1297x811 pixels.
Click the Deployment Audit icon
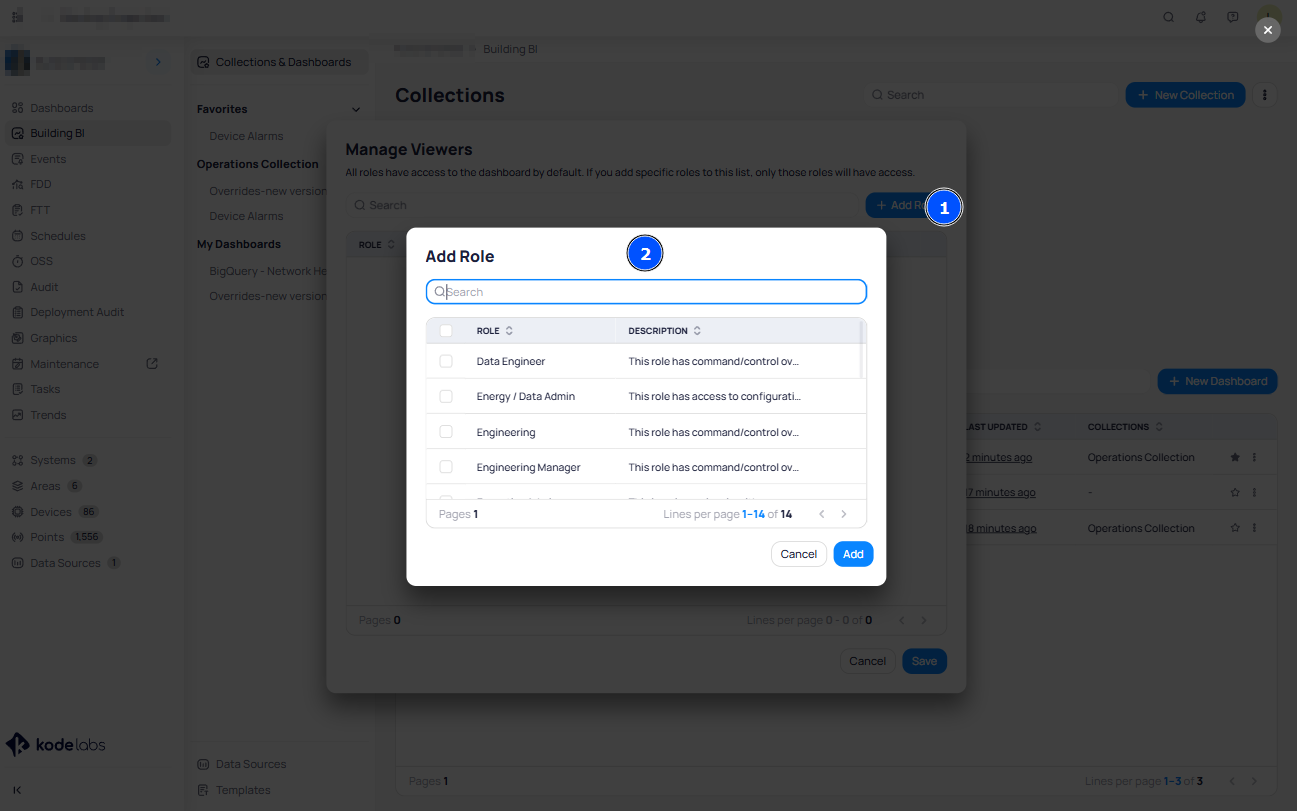point(18,312)
